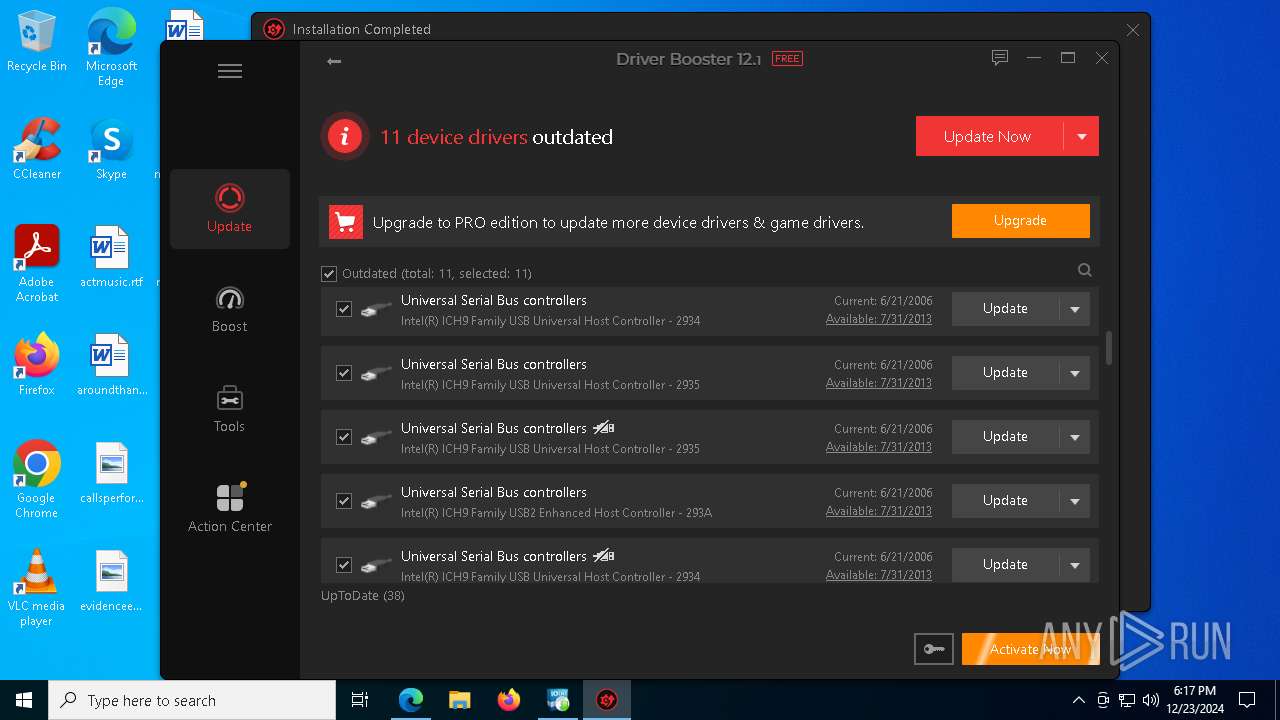Click the taskbar search box
This screenshot has width=1280, height=720.
192,700
